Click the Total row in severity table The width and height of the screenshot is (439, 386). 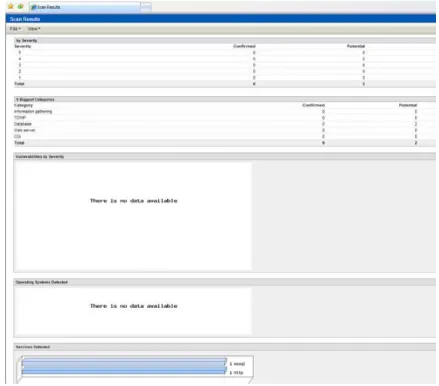pyautogui.click(x=225, y=84)
